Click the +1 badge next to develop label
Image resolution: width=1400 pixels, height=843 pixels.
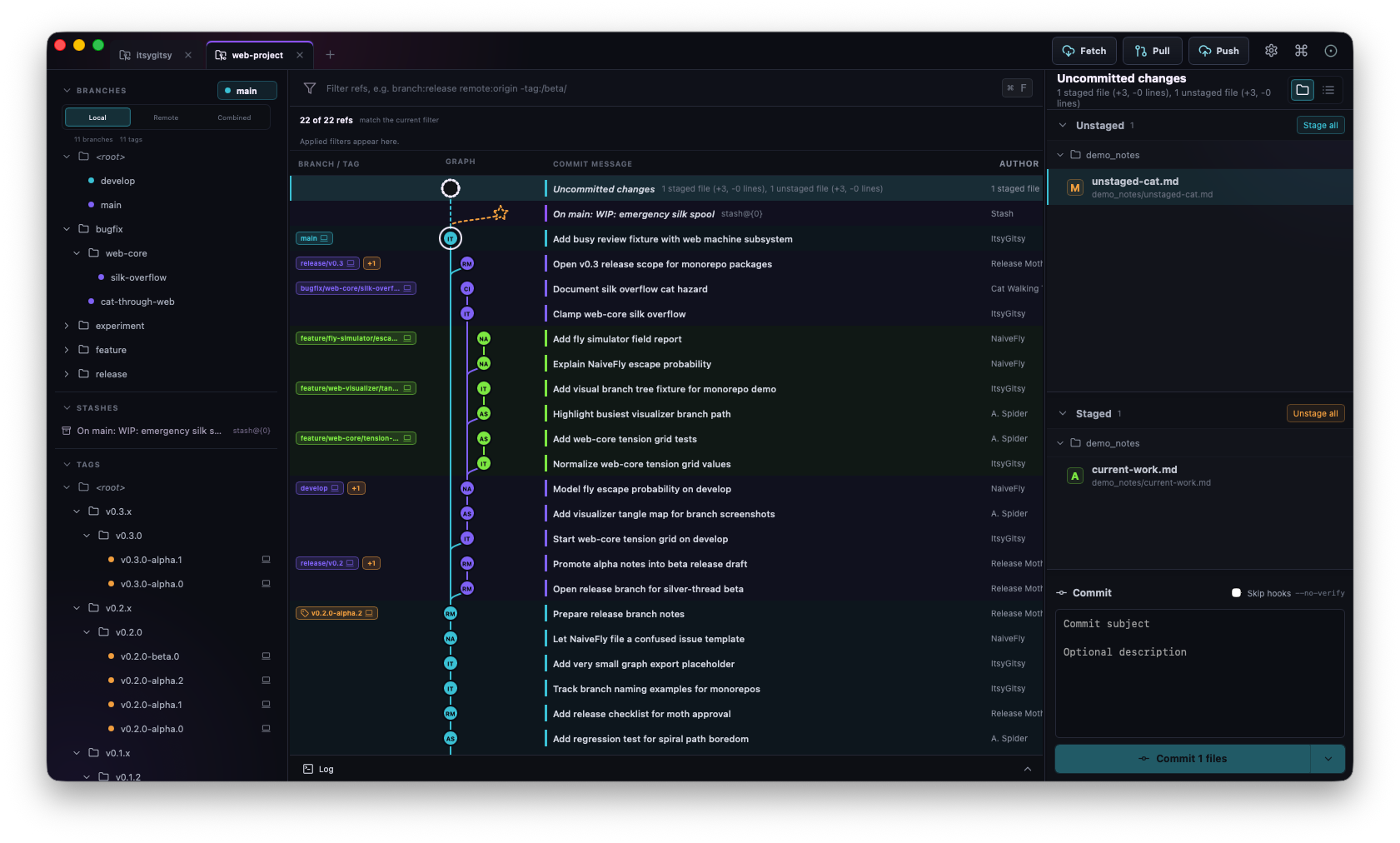coord(356,488)
